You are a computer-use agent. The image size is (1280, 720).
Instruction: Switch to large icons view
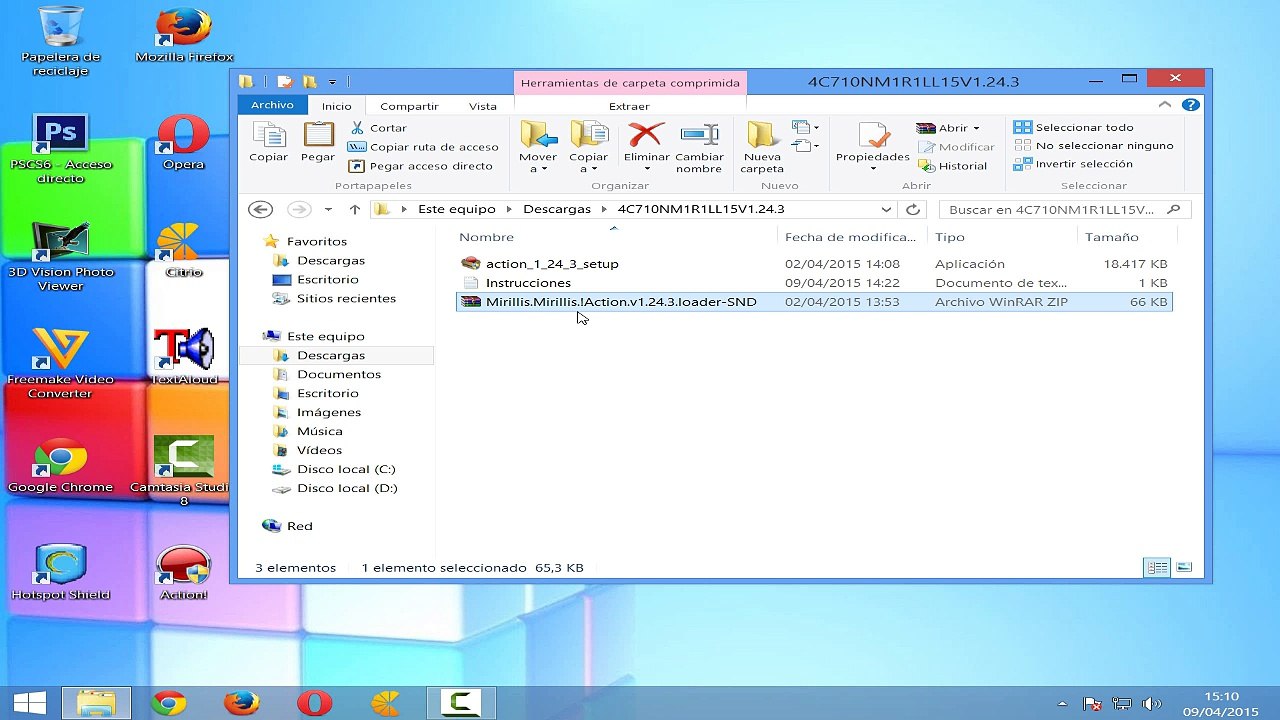tap(1184, 567)
